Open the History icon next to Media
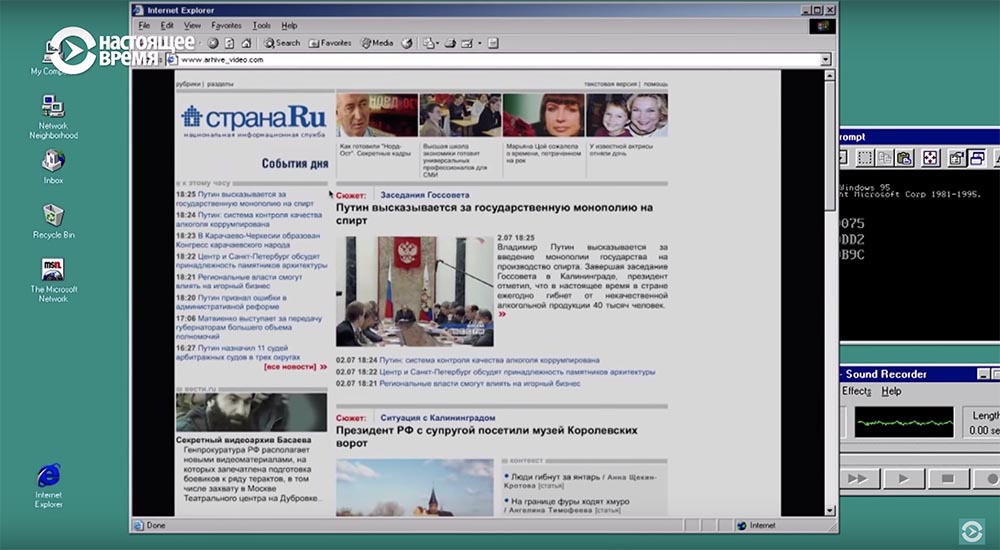1000x550 pixels. click(x=406, y=43)
